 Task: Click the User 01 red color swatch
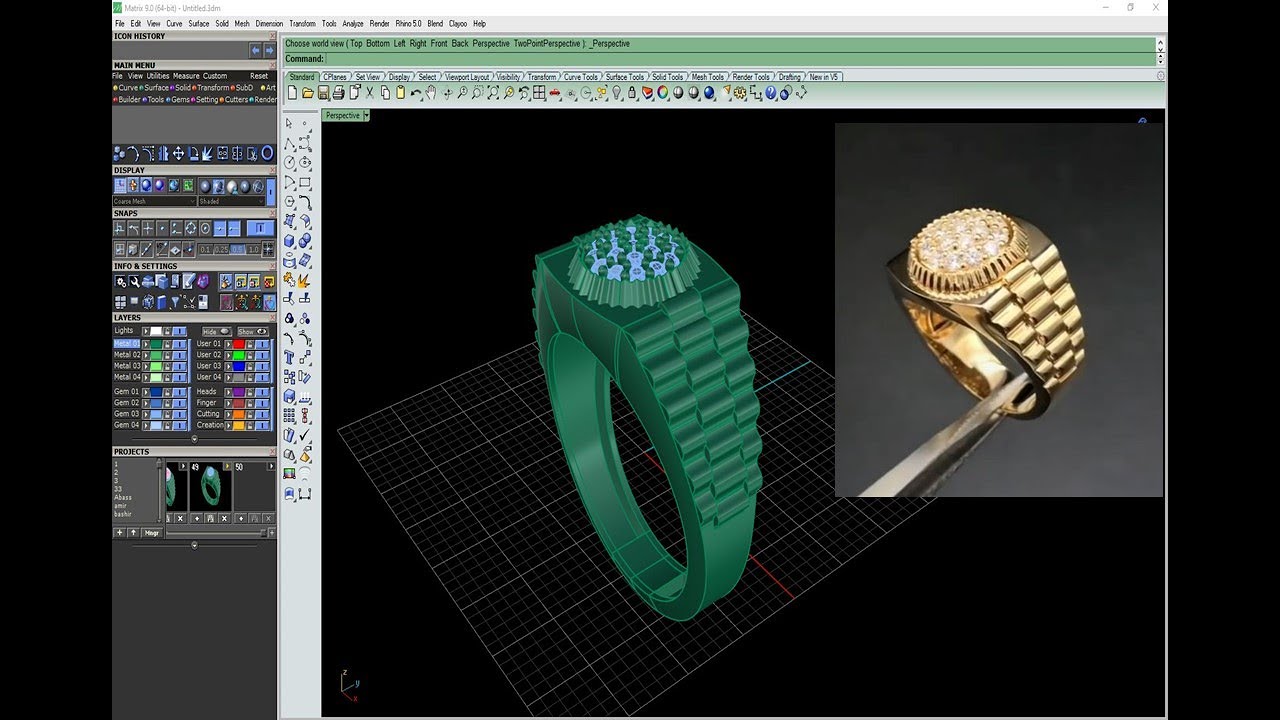pyautogui.click(x=239, y=344)
